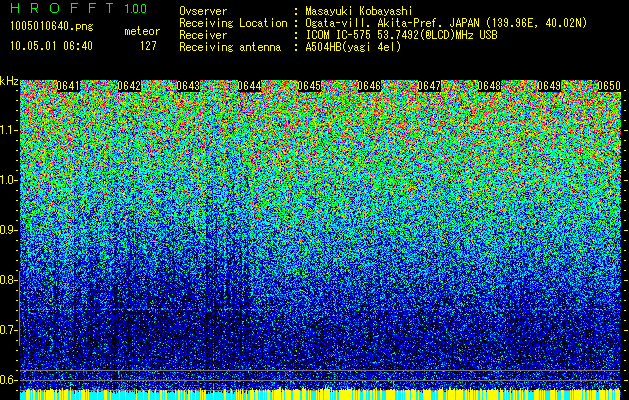The image size is (629, 400).
Task: Click the Receiving Location label
Action: [233, 23]
